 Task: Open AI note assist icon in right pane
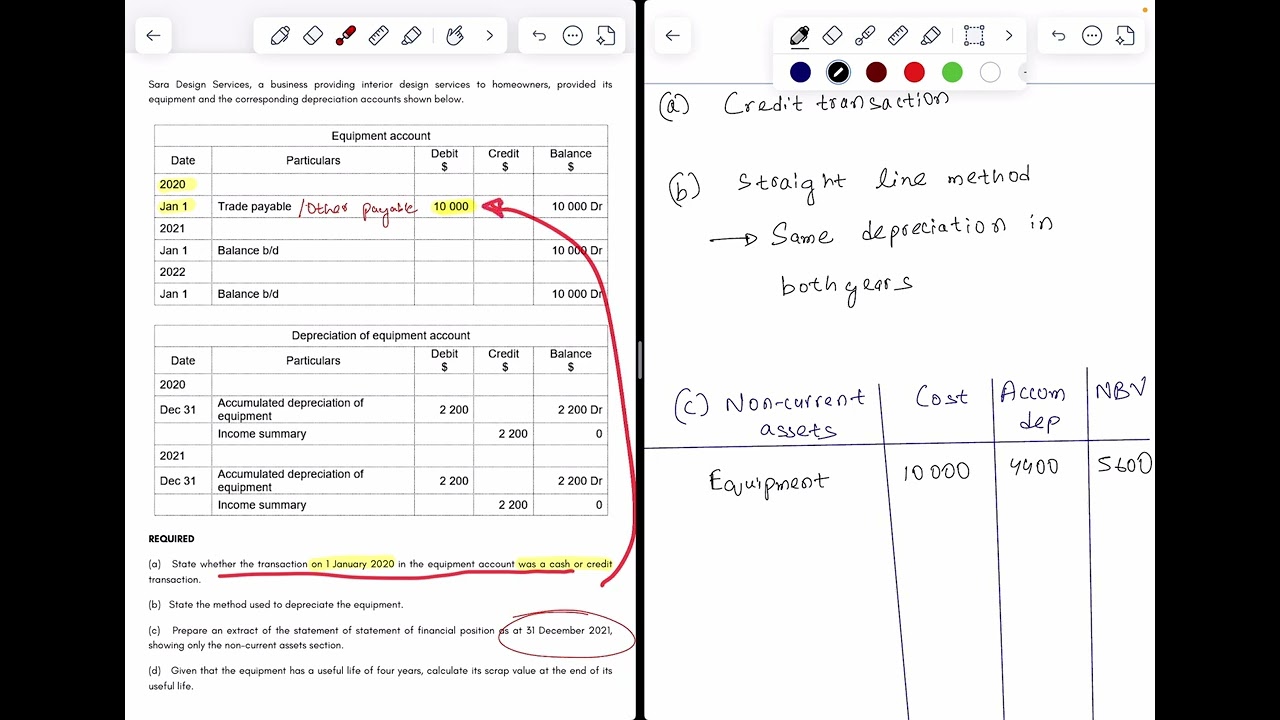(x=1125, y=35)
